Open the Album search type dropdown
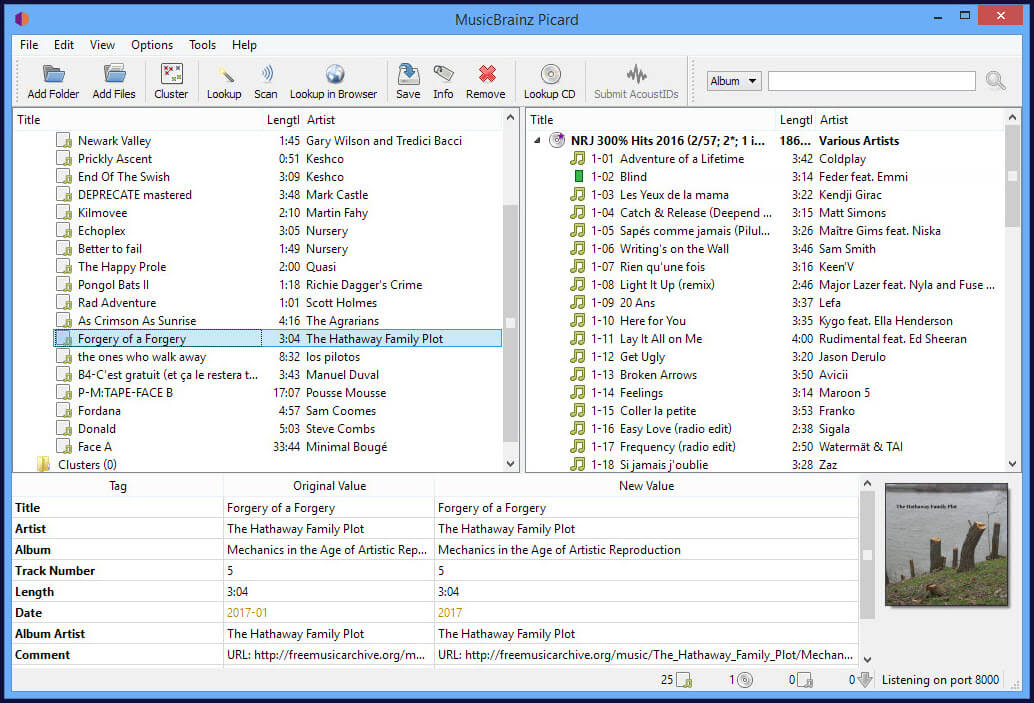1034x703 pixels. point(734,81)
